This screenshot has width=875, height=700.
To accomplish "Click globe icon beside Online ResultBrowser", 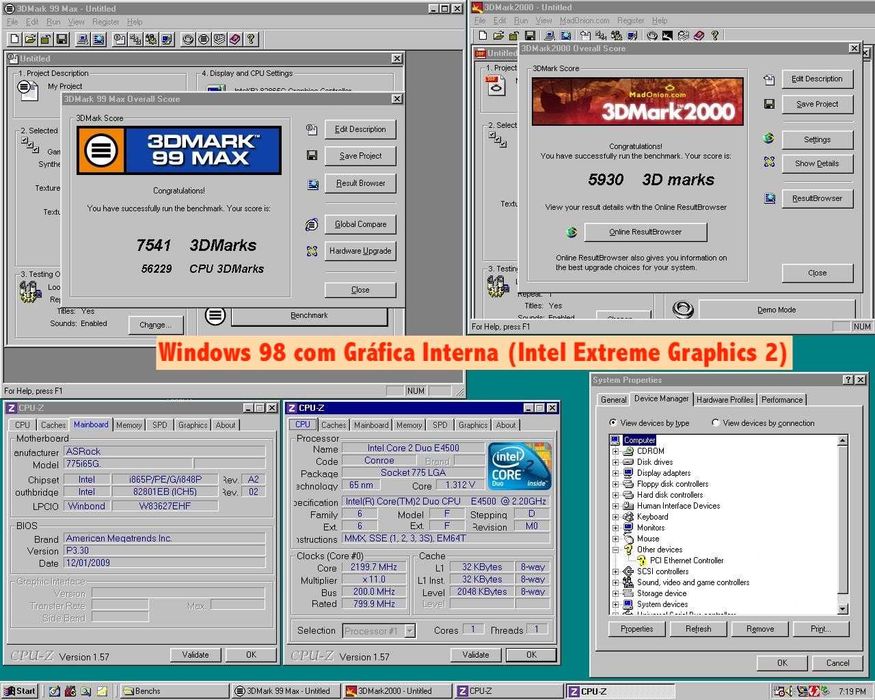I will (x=571, y=232).
